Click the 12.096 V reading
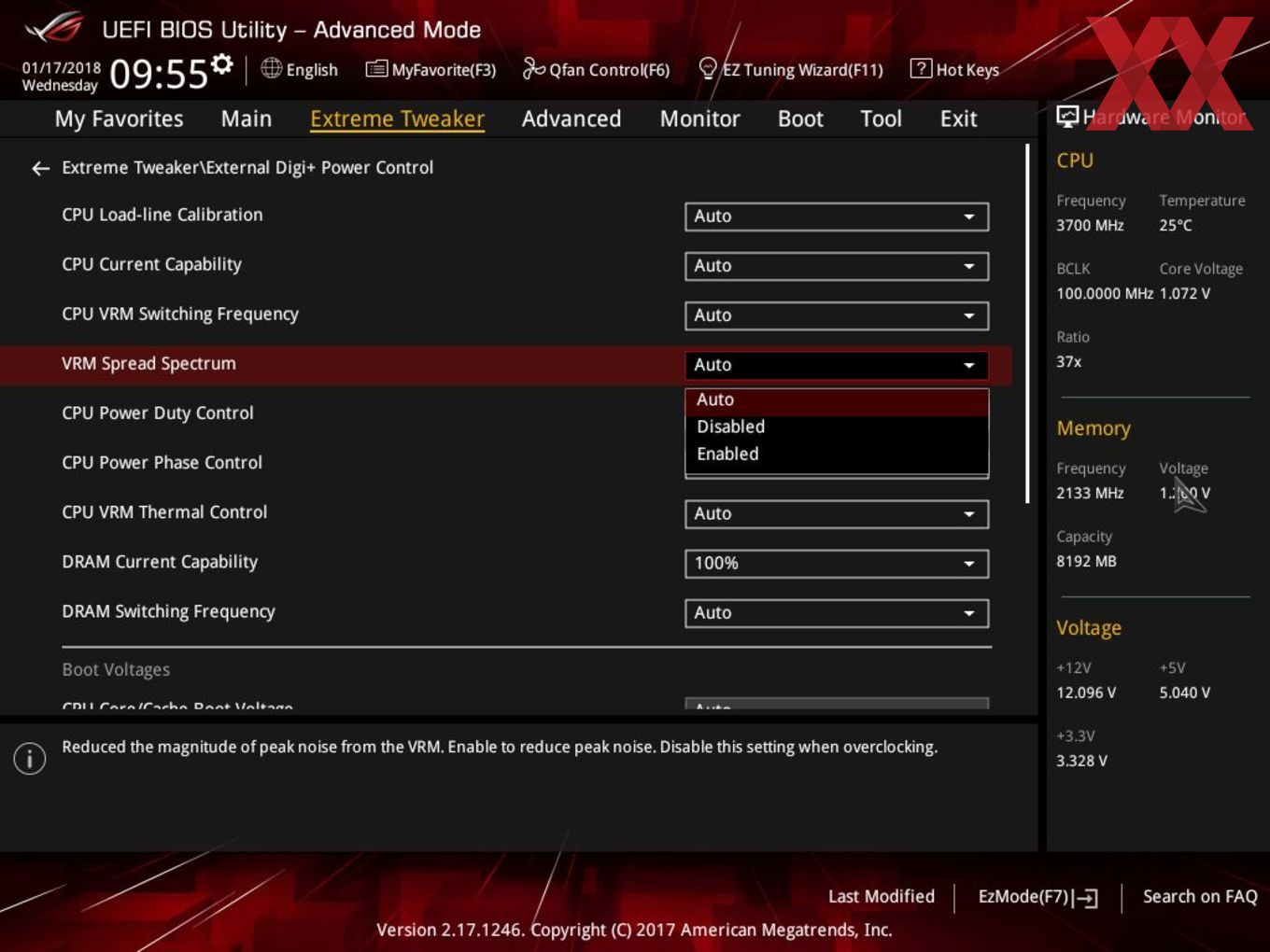This screenshot has height=952, width=1270. tap(1086, 693)
